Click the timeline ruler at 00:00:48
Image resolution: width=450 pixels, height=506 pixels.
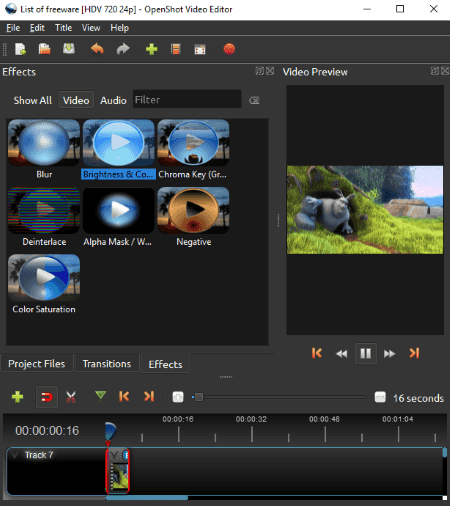324,419
